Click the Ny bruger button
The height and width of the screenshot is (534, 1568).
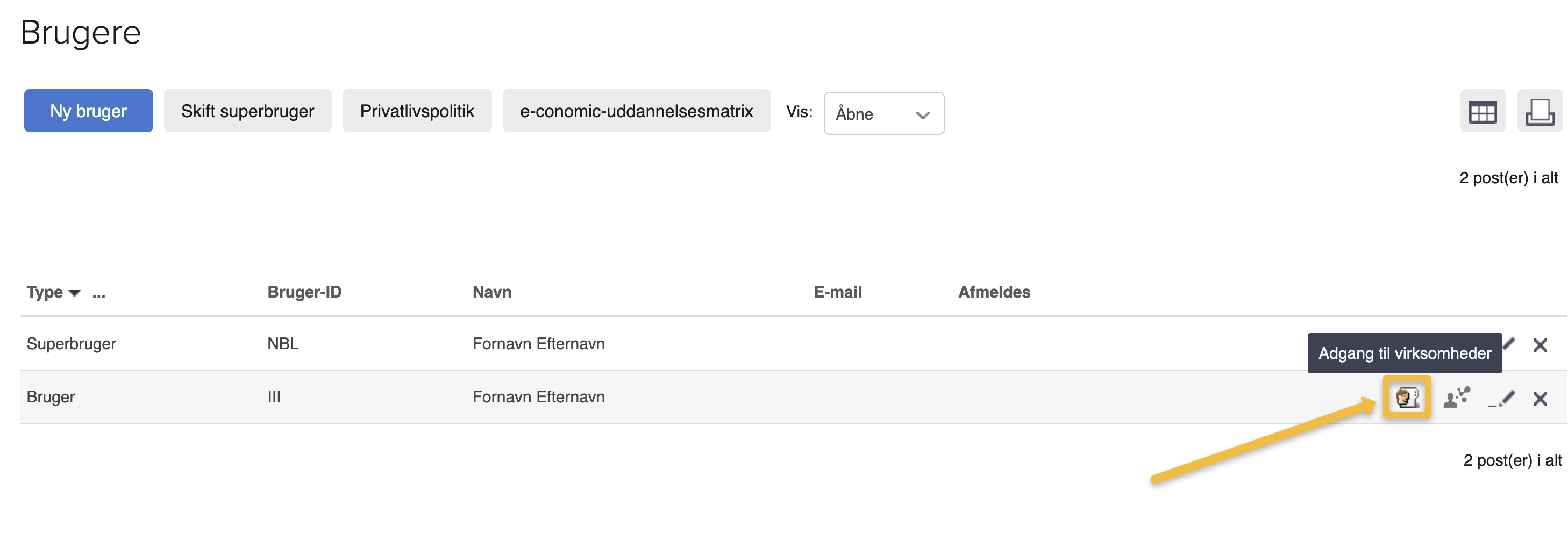[88, 111]
